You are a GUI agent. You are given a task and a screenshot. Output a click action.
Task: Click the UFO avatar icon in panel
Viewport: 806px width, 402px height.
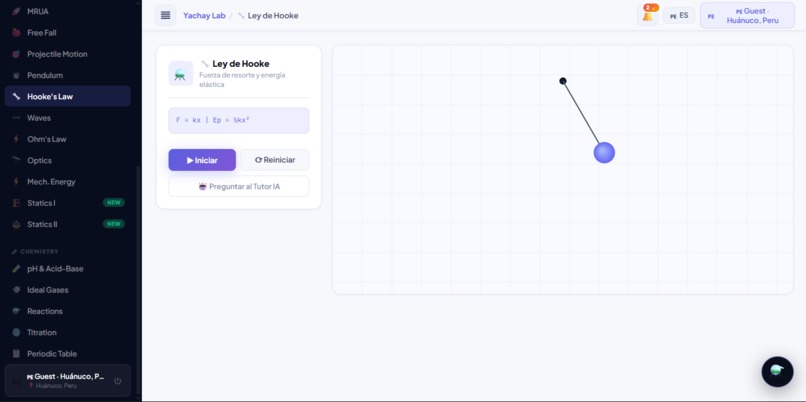tap(180, 74)
